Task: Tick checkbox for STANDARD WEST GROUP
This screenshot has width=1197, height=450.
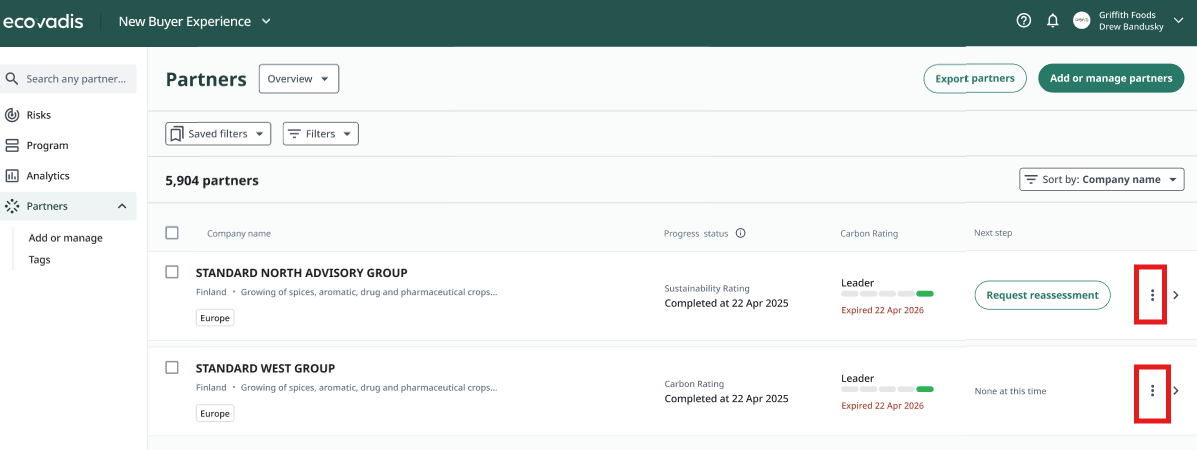Action: (172, 367)
